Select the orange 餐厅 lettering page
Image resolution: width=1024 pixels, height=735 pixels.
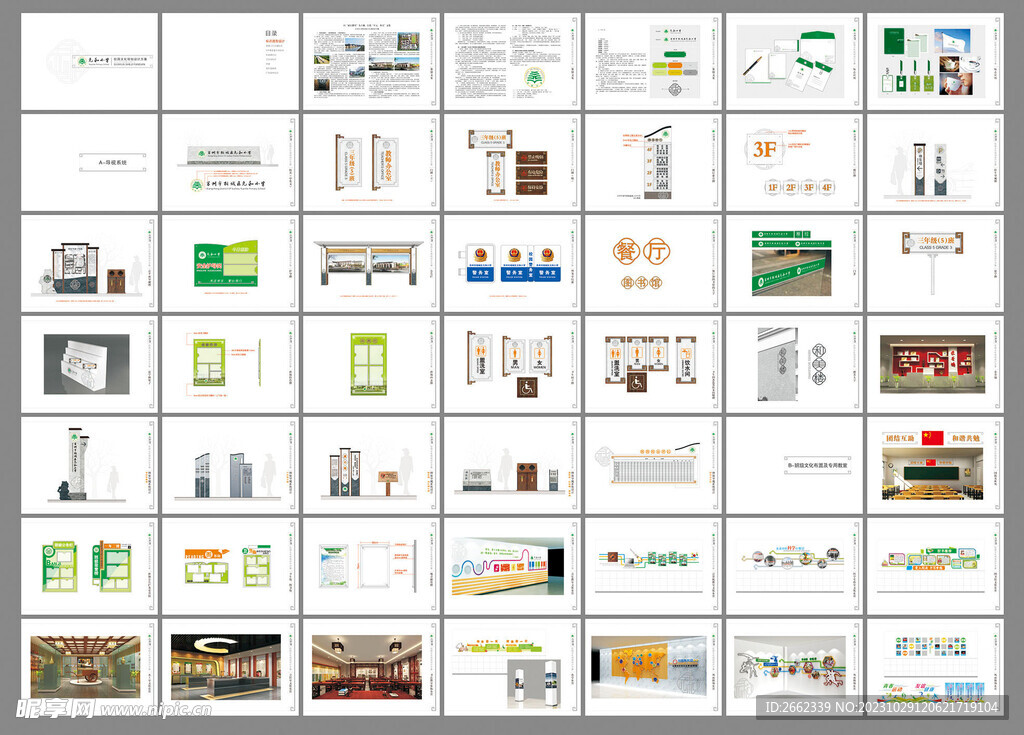654,263
